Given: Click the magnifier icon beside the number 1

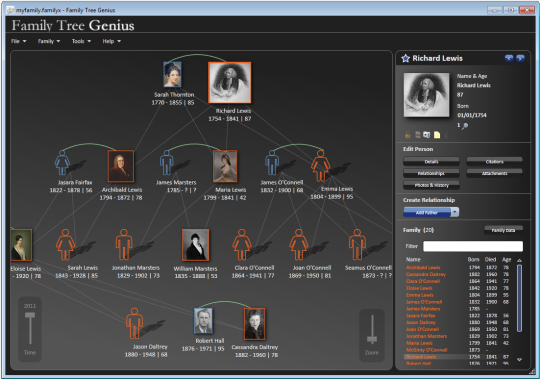Looking at the screenshot, I should click(x=465, y=126).
